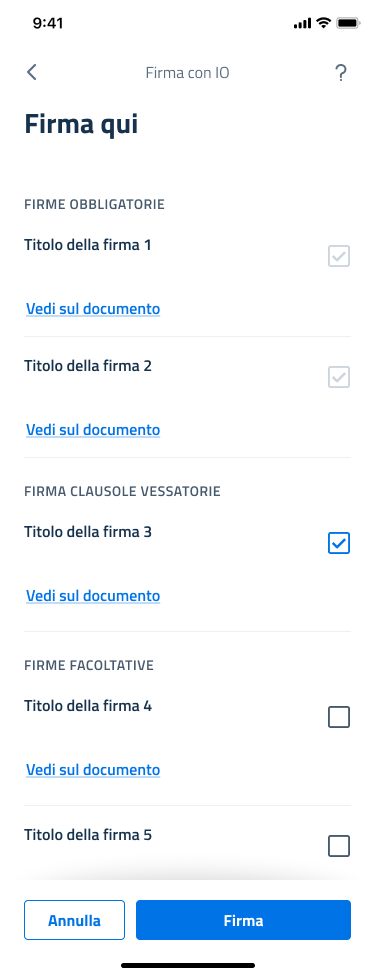Open Vedi sul documento under firma 4
This screenshot has width=375, height=977.
pos(93,770)
